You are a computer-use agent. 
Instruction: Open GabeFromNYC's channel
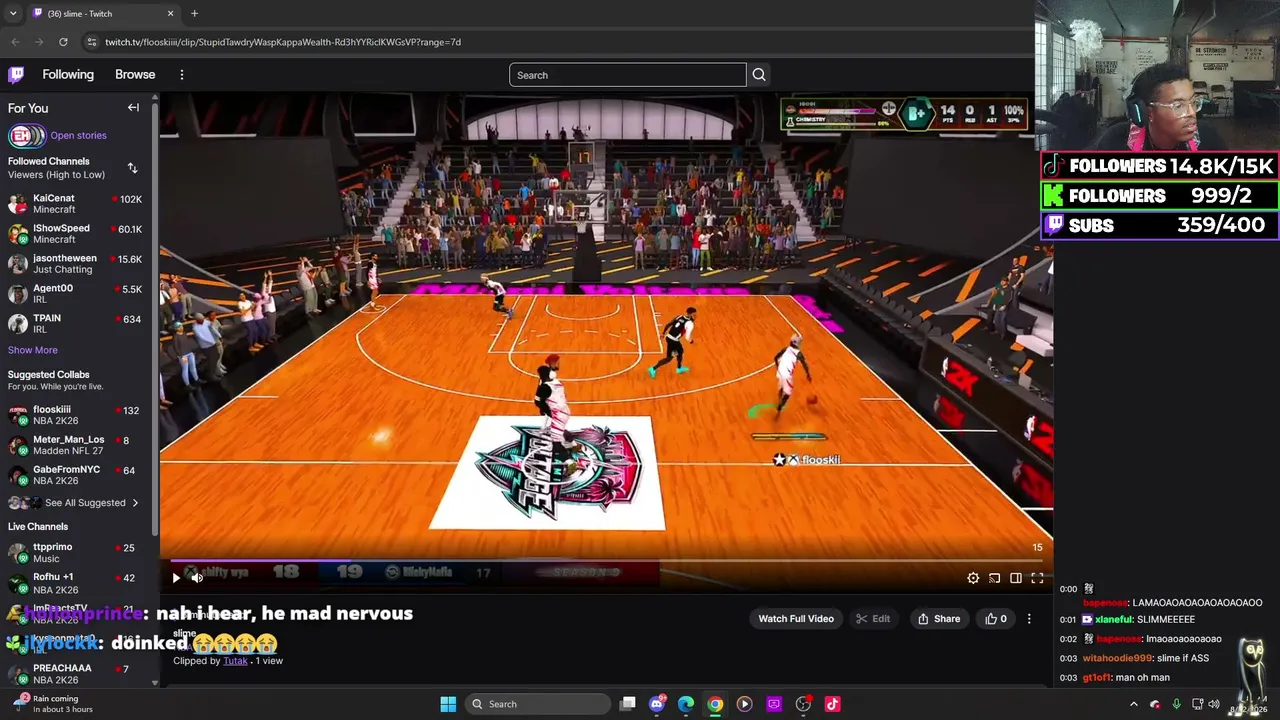[x=75, y=475]
